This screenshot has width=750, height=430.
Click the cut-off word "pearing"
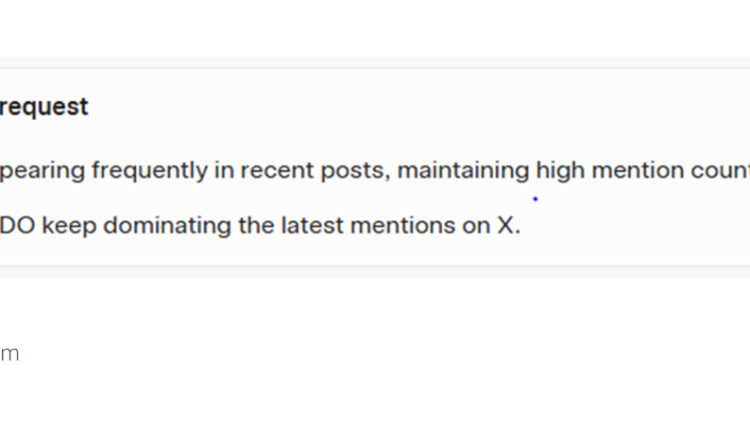pyautogui.click(x=43, y=170)
